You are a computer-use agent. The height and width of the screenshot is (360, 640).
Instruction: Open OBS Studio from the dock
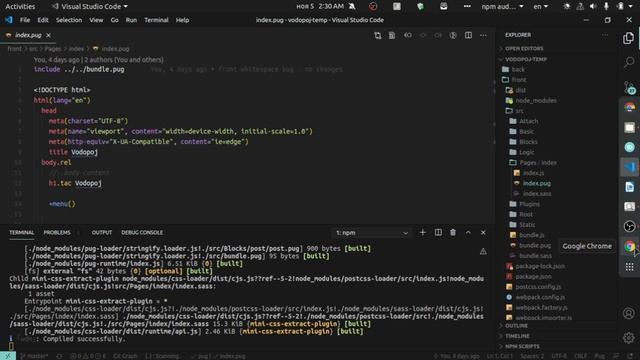(x=629, y=226)
